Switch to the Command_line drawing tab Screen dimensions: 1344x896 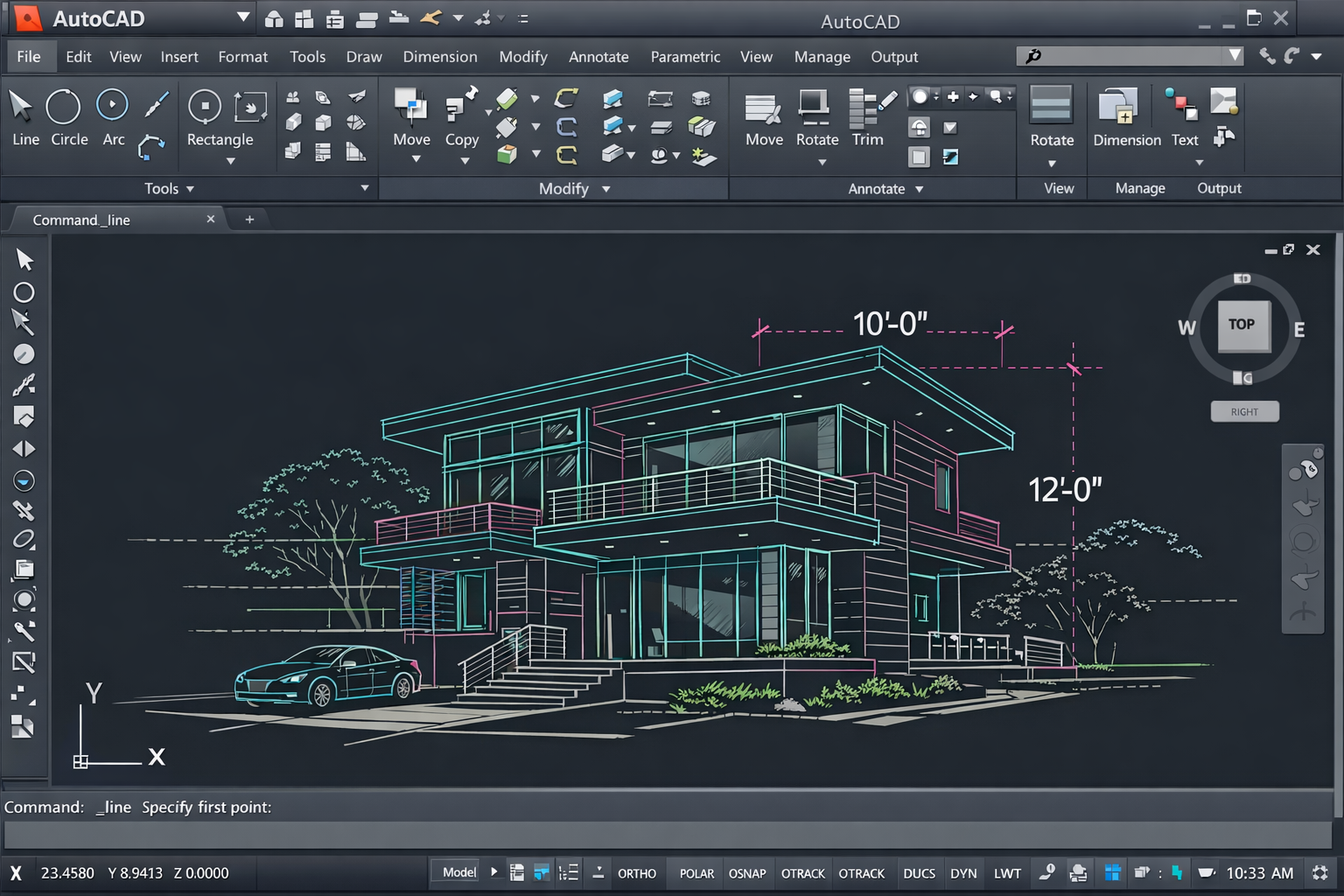pyautogui.click(x=81, y=220)
